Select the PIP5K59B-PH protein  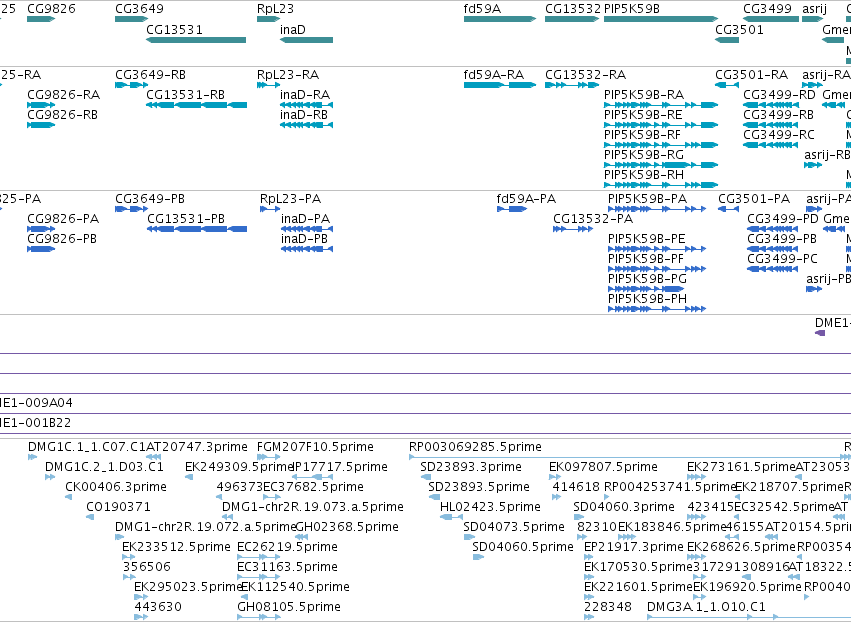pos(657,309)
